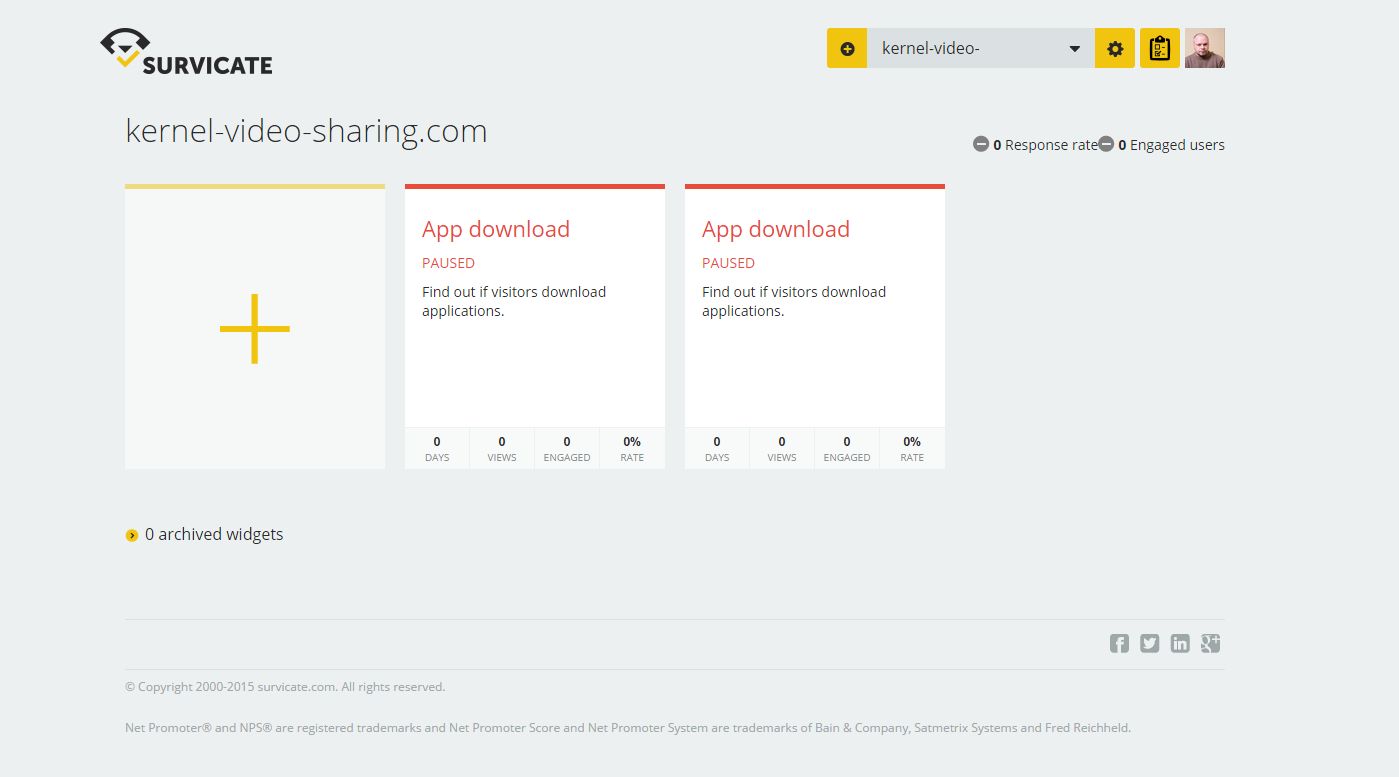
Task: Click the Net Promoter trademark notice
Action: (628, 728)
